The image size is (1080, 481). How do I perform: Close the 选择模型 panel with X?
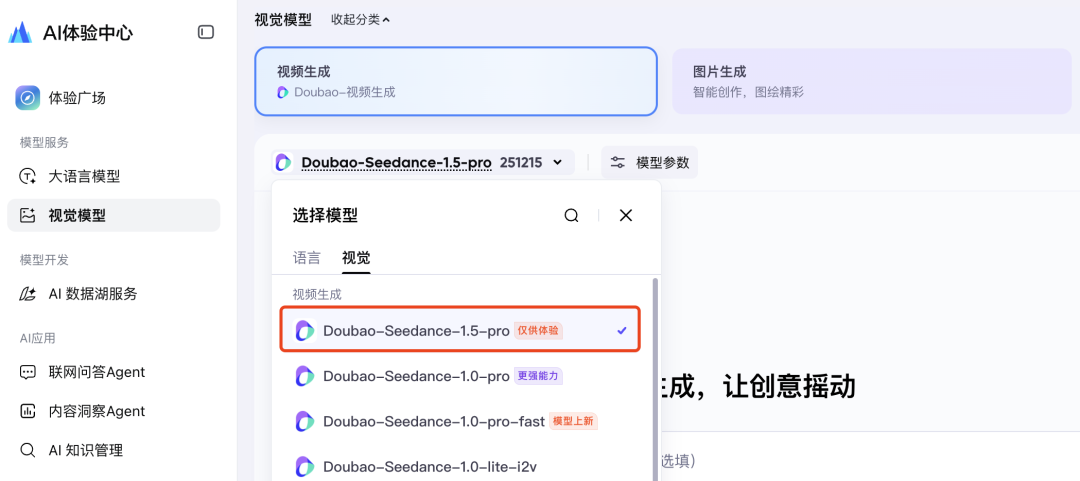click(x=625, y=216)
